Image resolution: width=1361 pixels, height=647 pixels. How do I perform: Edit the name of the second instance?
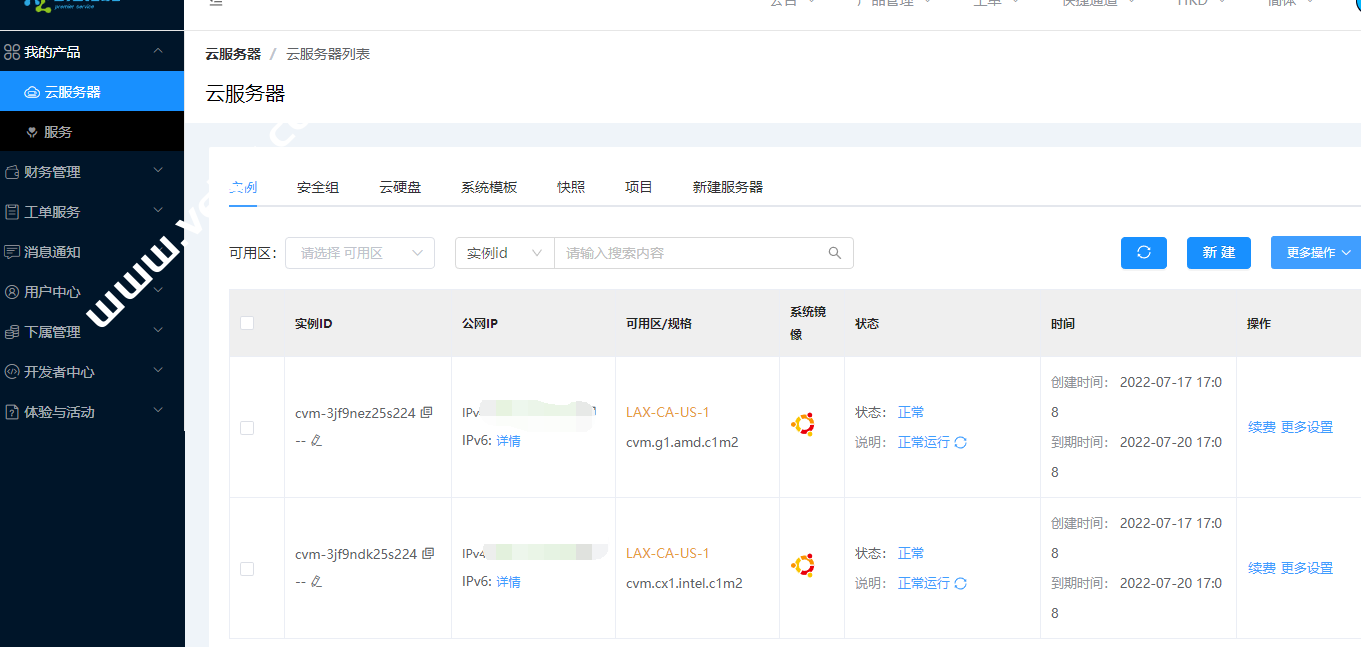pos(317,582)
